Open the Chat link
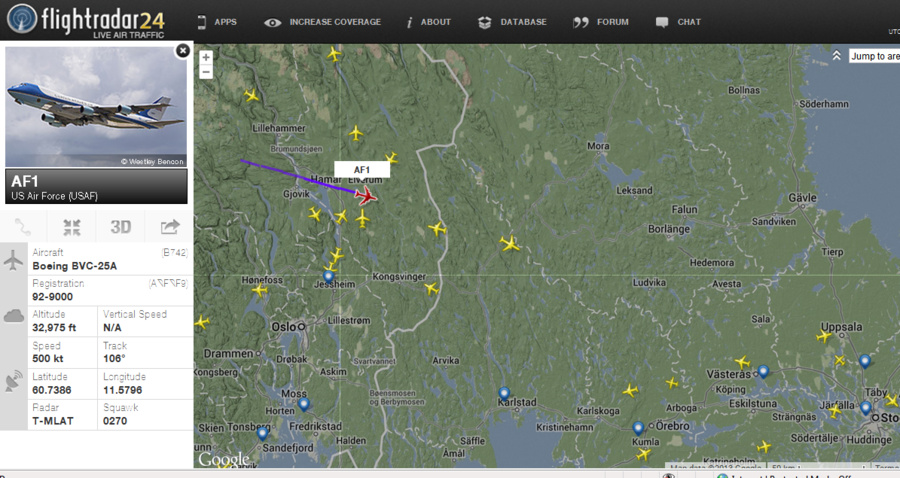900x478 pixels. click(x=678, y=22)
